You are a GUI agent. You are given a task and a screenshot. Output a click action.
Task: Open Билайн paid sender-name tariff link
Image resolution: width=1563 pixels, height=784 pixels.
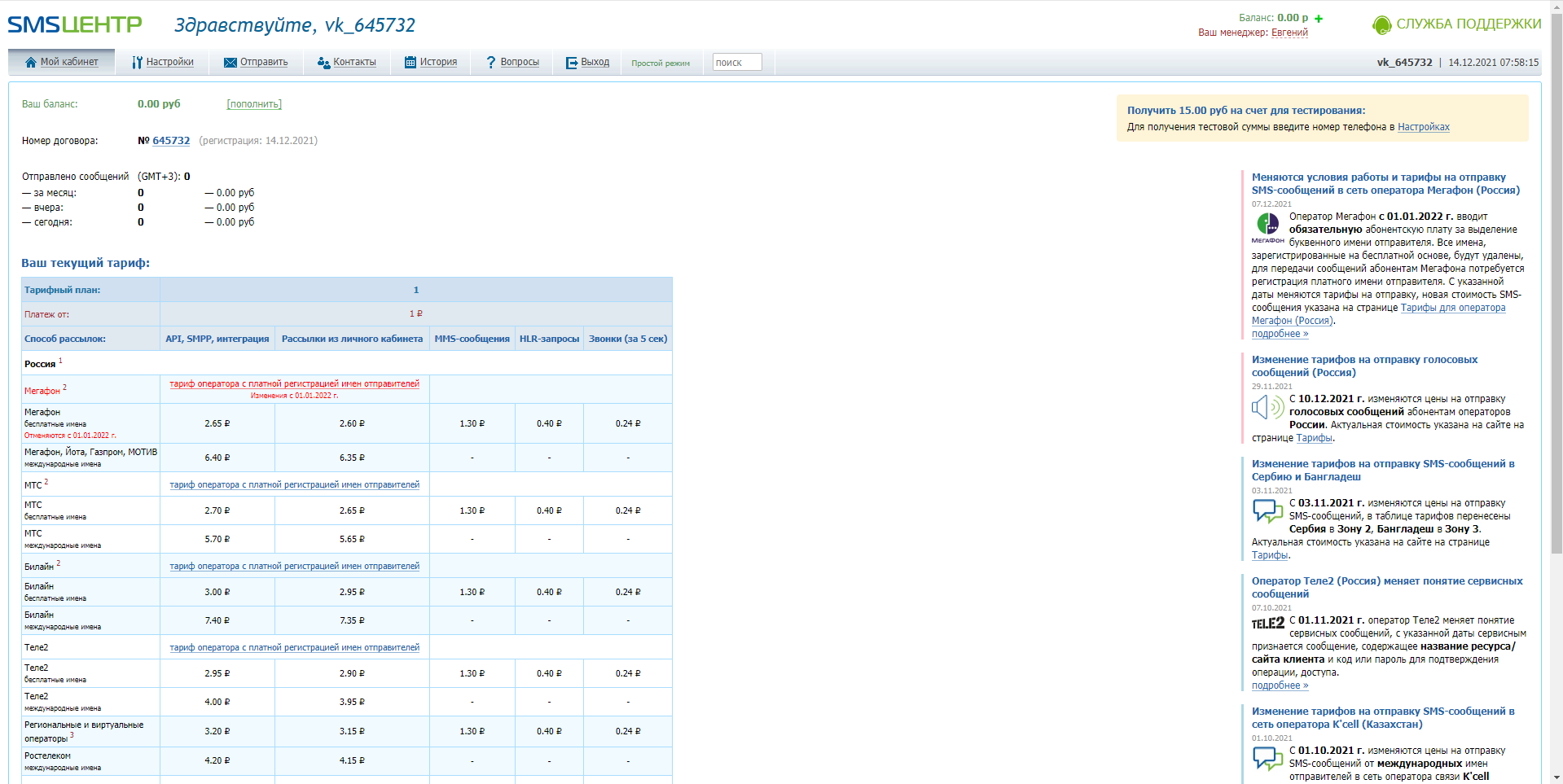point(294,566)
